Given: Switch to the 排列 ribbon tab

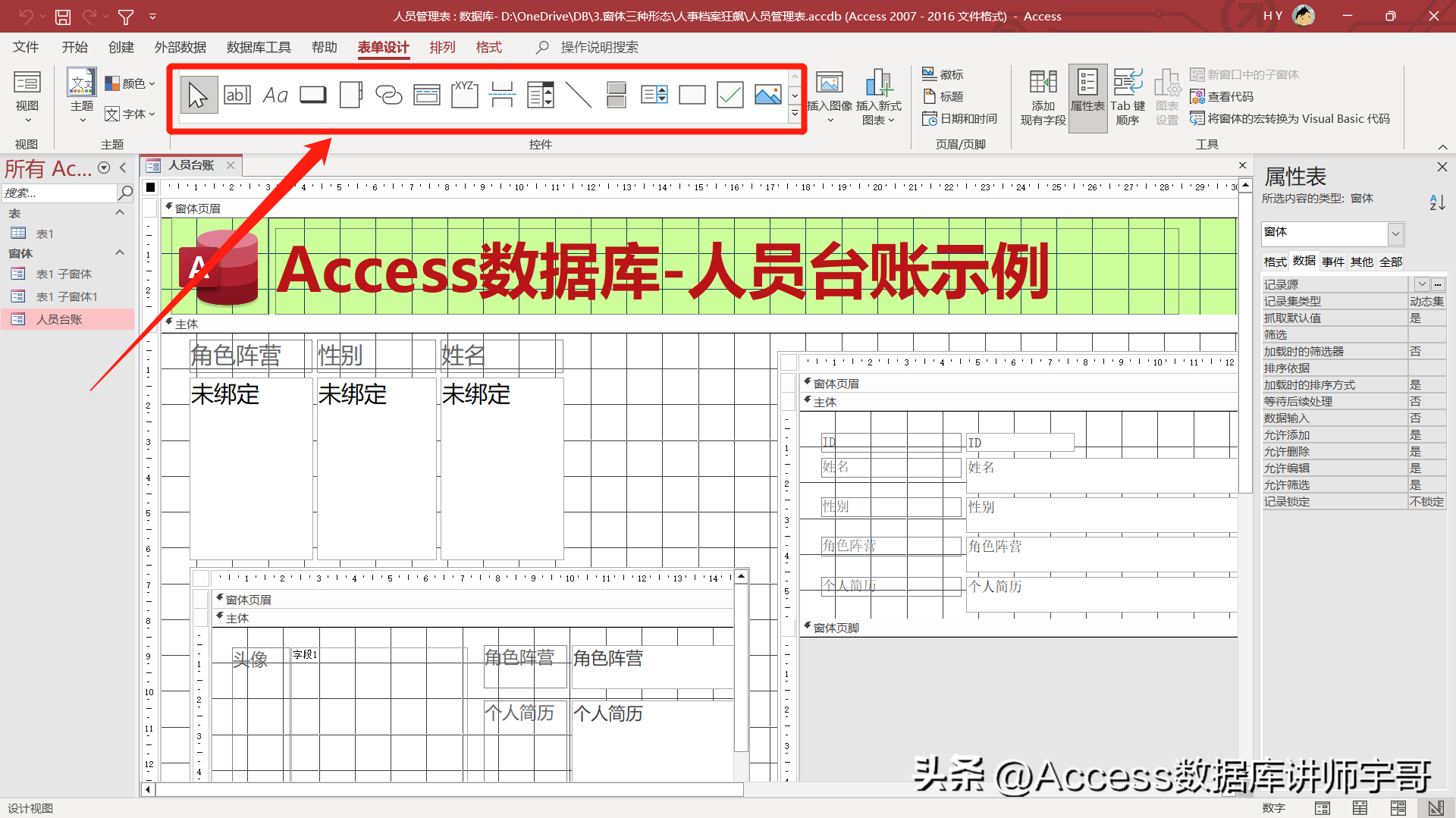Looking at the screenshot, I should pyautogui.click(x=442, y=47).
